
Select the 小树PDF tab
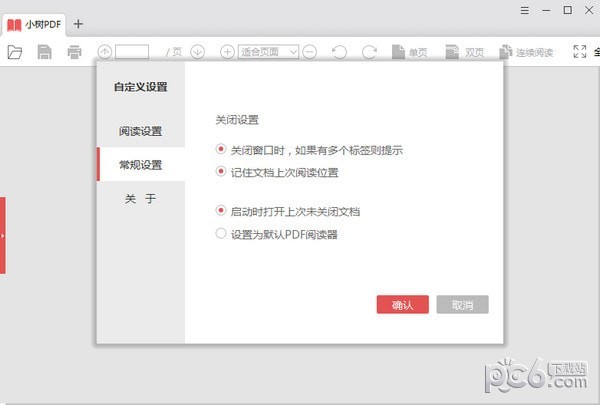click(34, 25)
